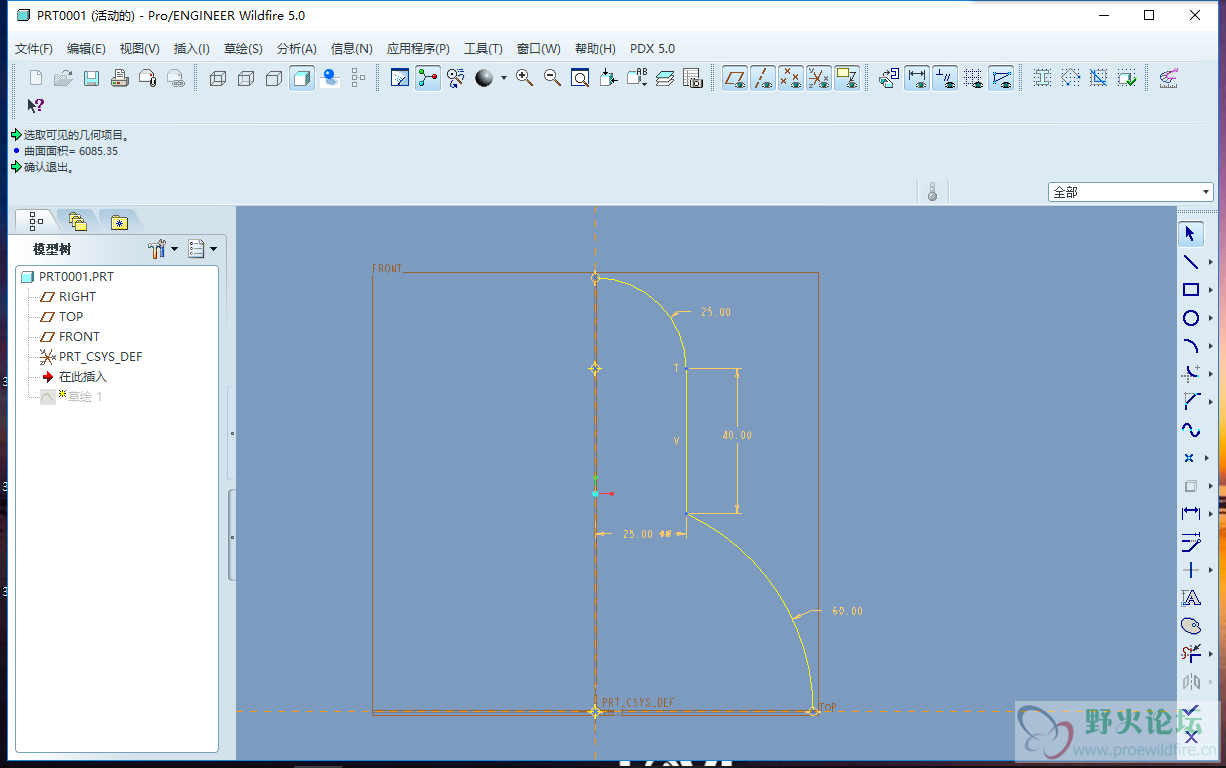1226x768 pixels.
Task: Click the Zoom In magnifier icon
Action: [x=524, y=78]
